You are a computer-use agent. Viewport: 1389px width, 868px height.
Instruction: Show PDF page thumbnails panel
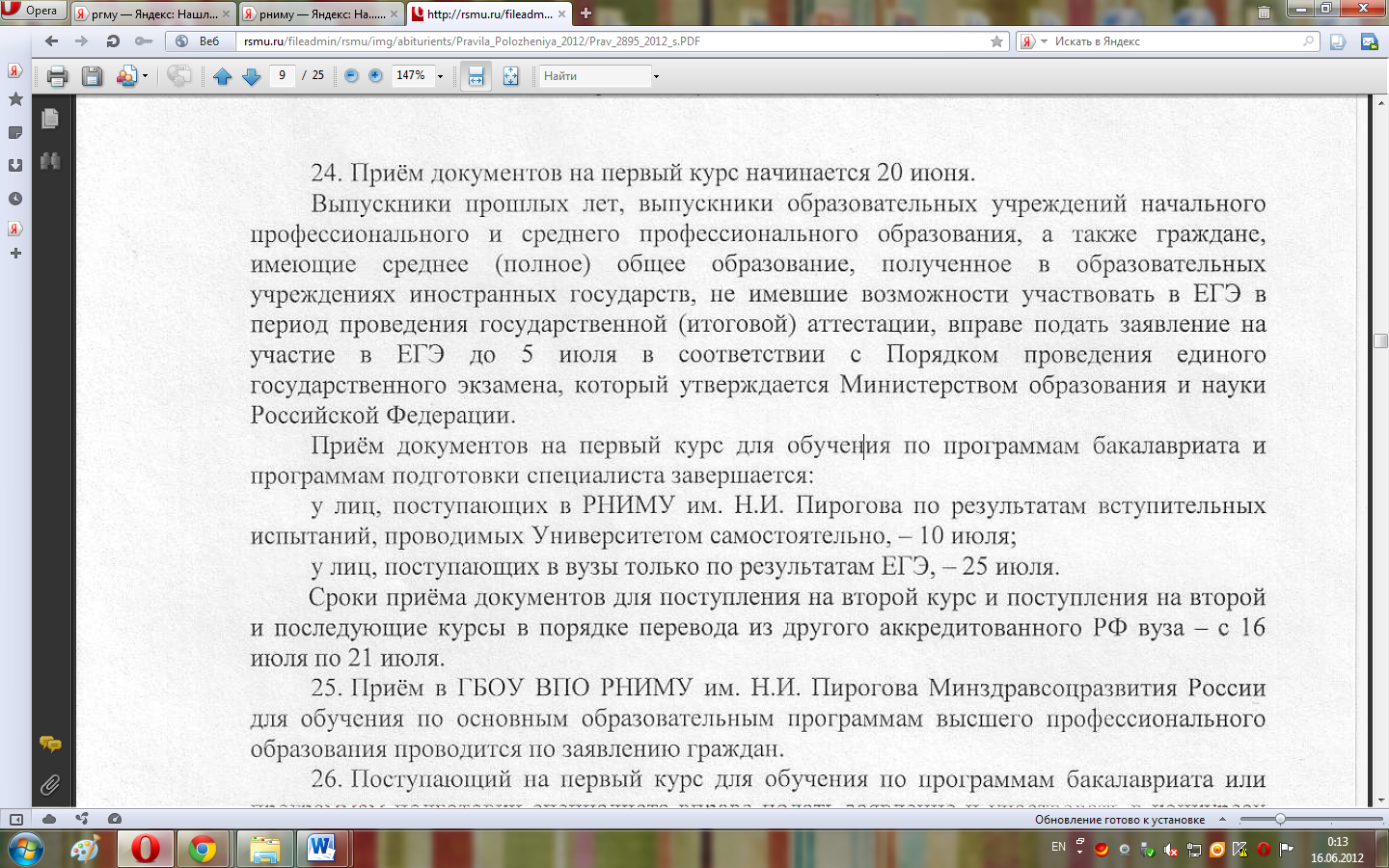click(x=50, y=118)
